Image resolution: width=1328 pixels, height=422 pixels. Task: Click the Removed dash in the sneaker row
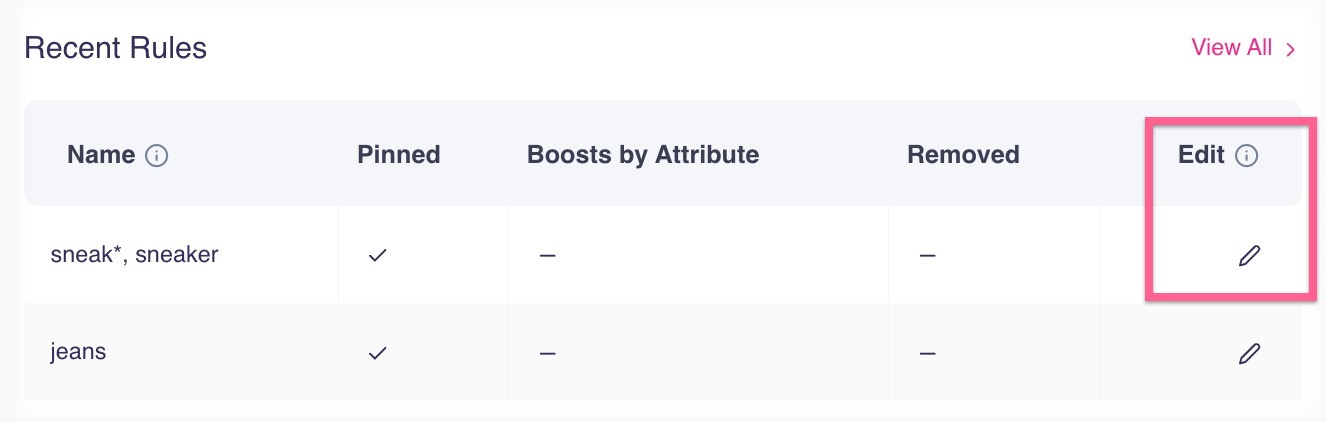927,255
